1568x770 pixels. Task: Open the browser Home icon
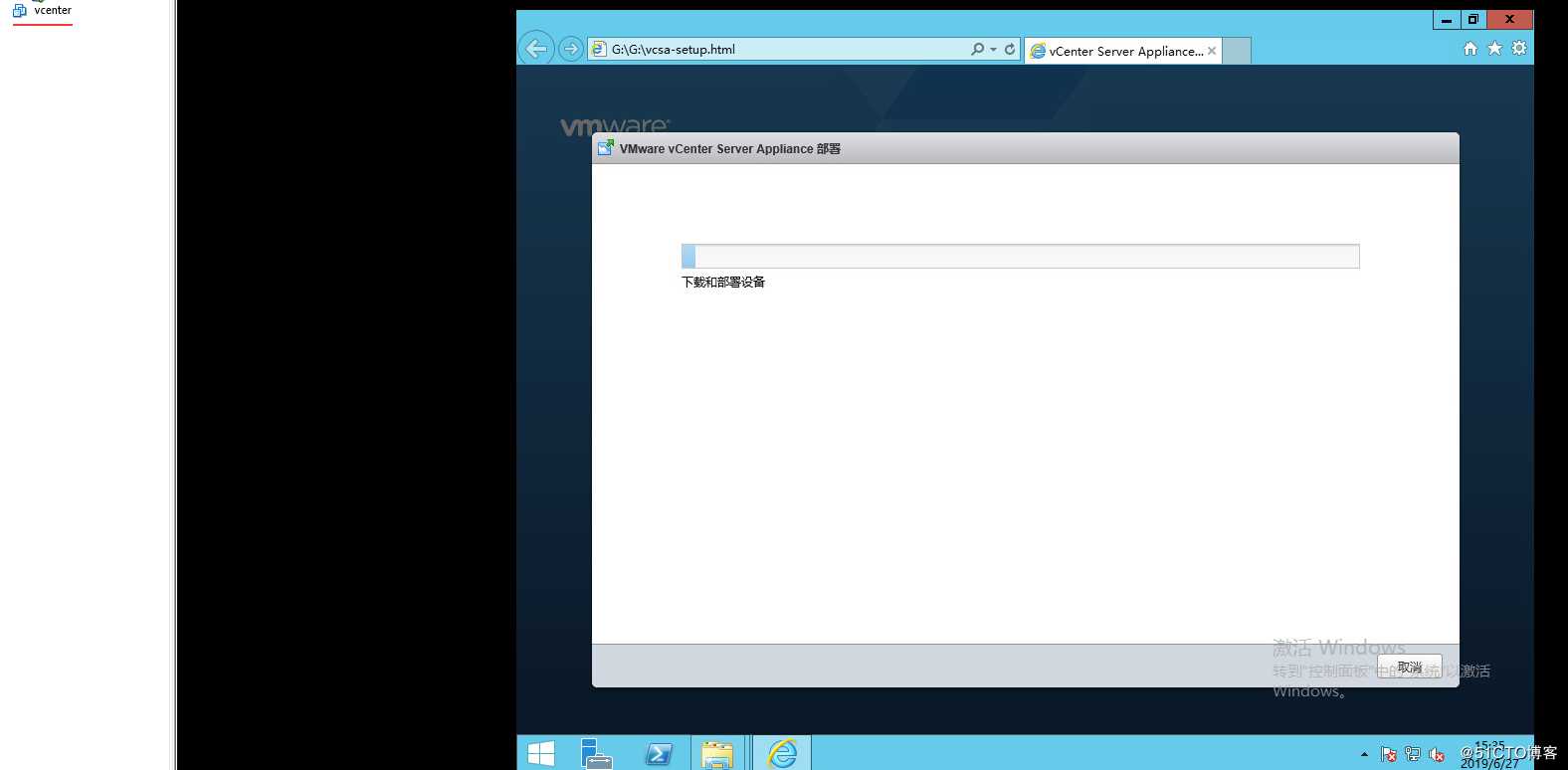coord(1470,48)
